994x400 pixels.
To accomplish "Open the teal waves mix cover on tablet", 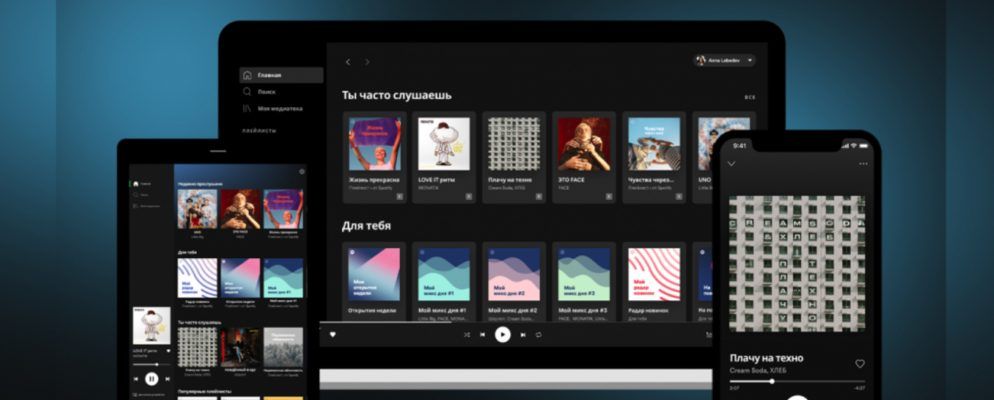I will (283, 278).
